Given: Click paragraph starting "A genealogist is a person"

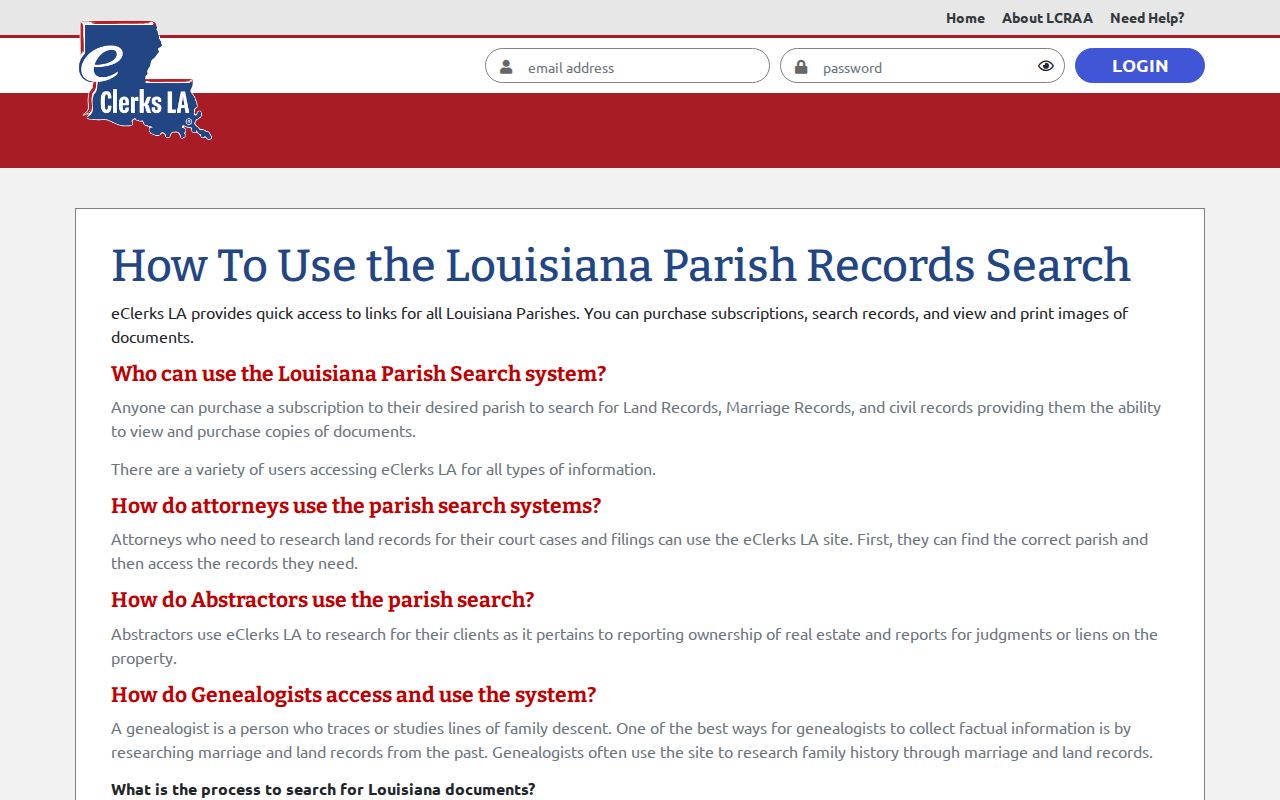Looking at the screenshot, I should 632,740.
